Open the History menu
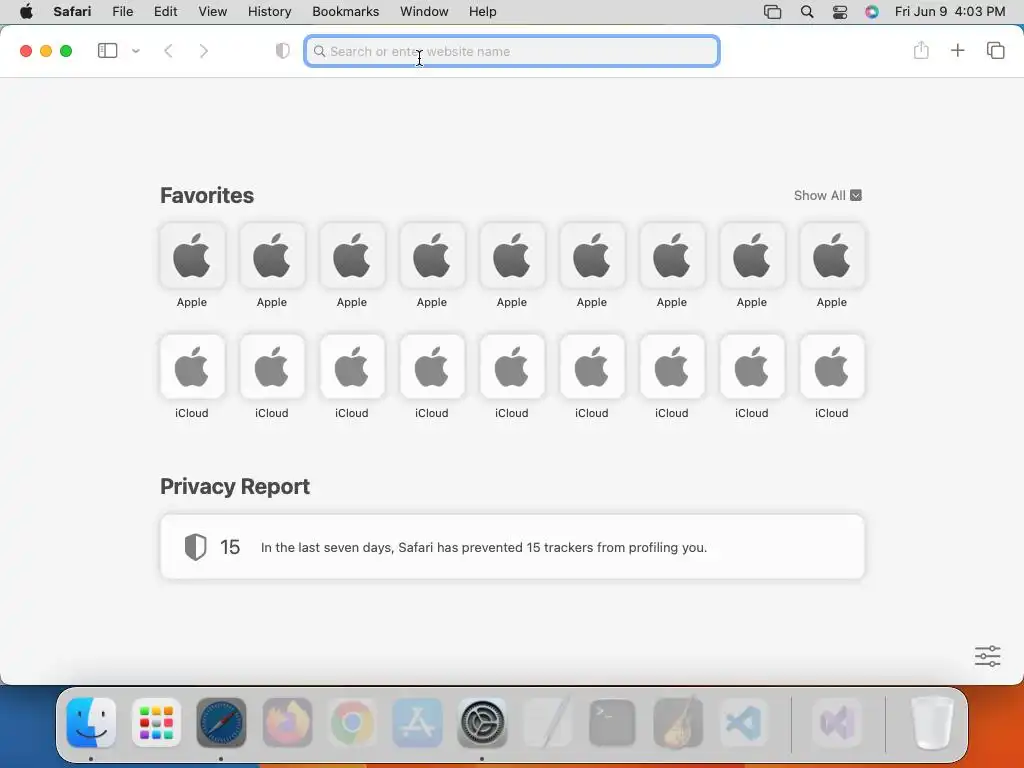The height and width of the screenshot is (768, 1024). (269, 12)
